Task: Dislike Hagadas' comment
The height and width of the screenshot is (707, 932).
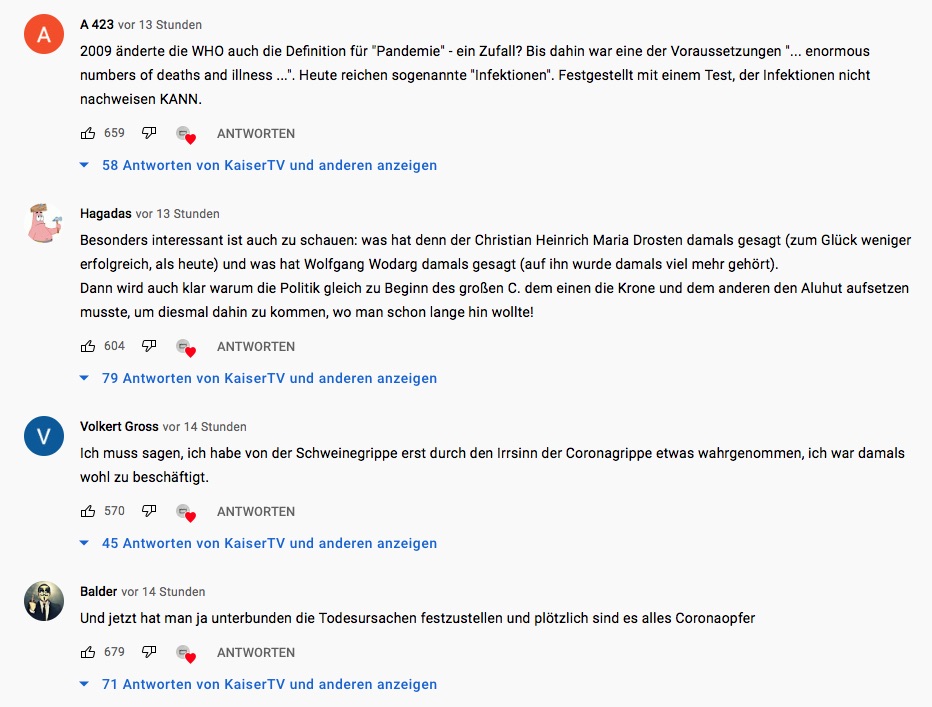Action: pos(148,346)
